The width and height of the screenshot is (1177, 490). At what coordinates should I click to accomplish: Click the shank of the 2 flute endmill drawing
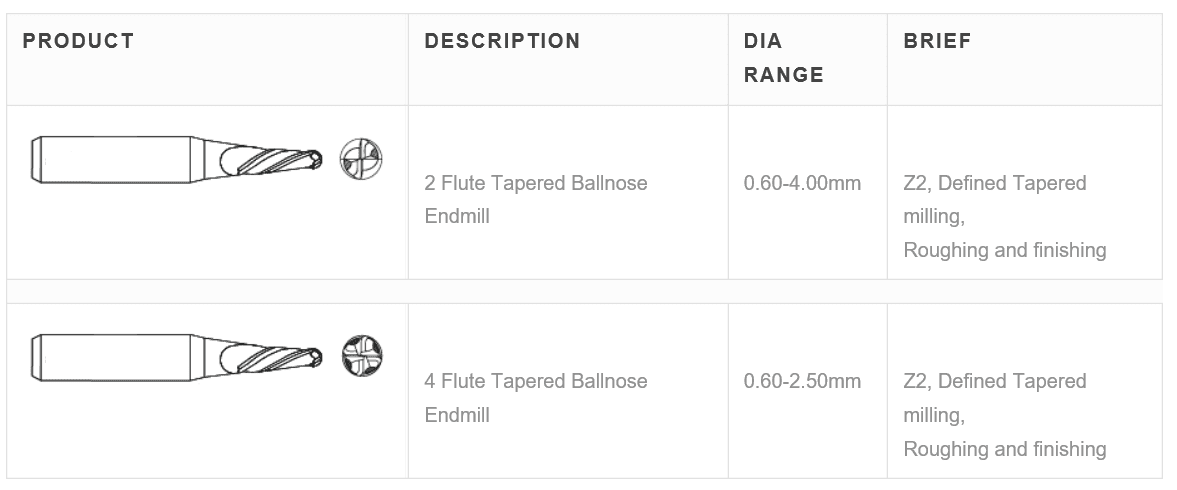117,159
